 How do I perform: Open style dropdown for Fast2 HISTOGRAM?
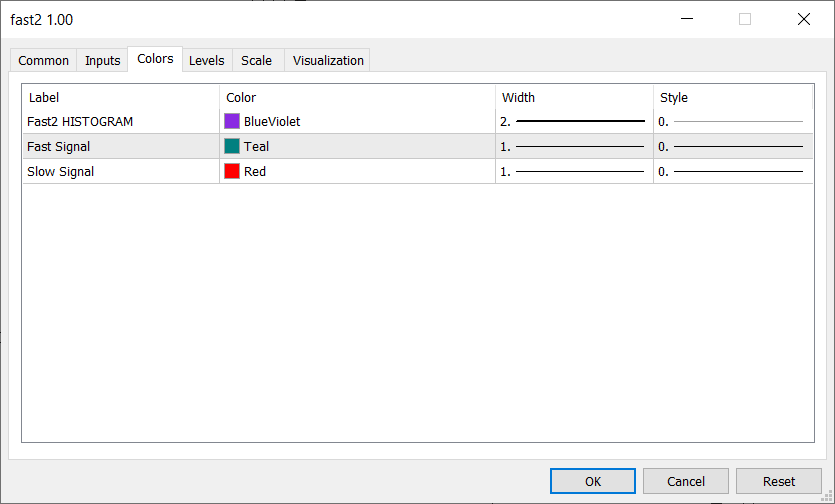[x=732, y=121]
